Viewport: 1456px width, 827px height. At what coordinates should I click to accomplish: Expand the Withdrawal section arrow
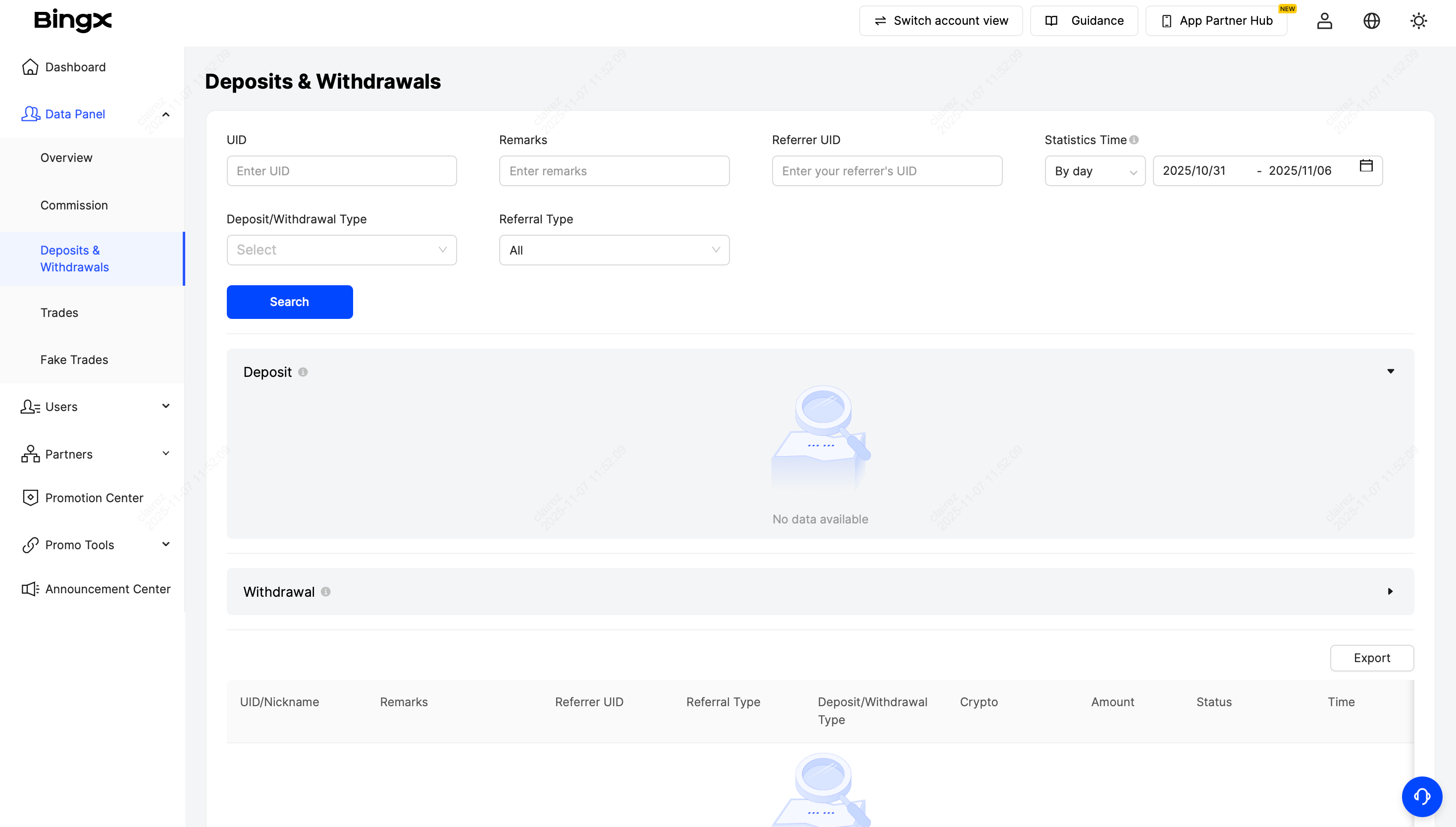1390,591
